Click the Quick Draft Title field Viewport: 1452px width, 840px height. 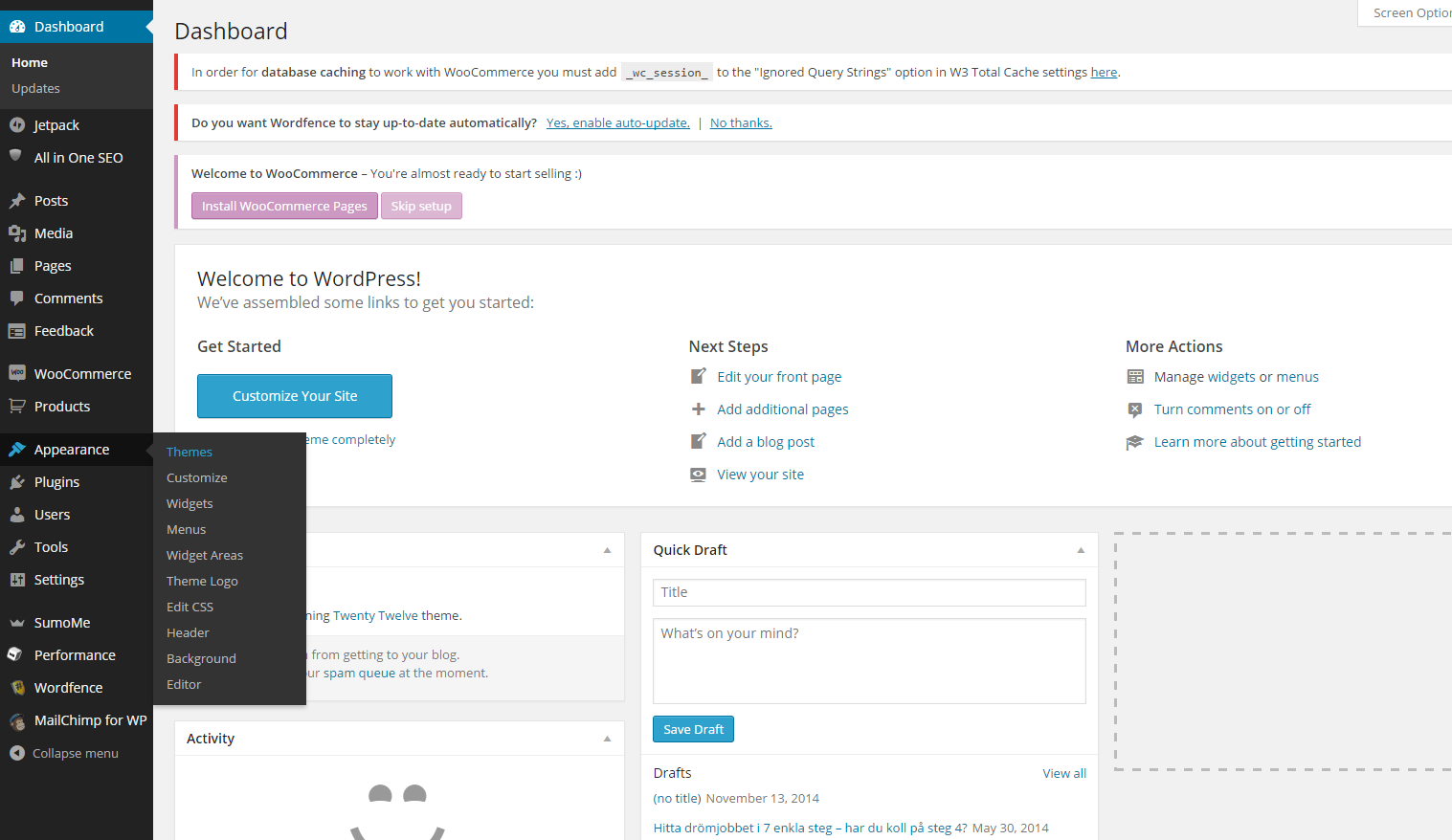point(869,592)
